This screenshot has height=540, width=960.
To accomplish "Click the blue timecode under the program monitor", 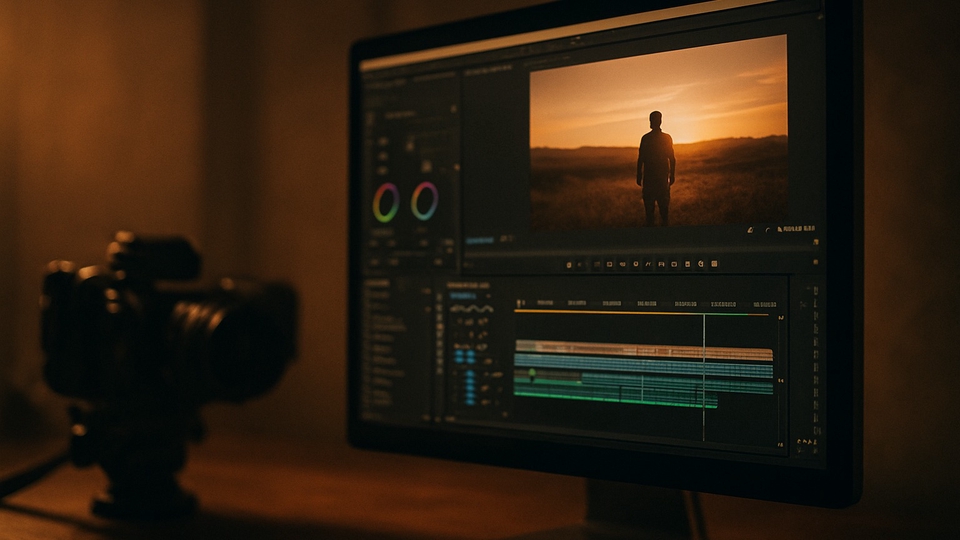I will point(479,240).
